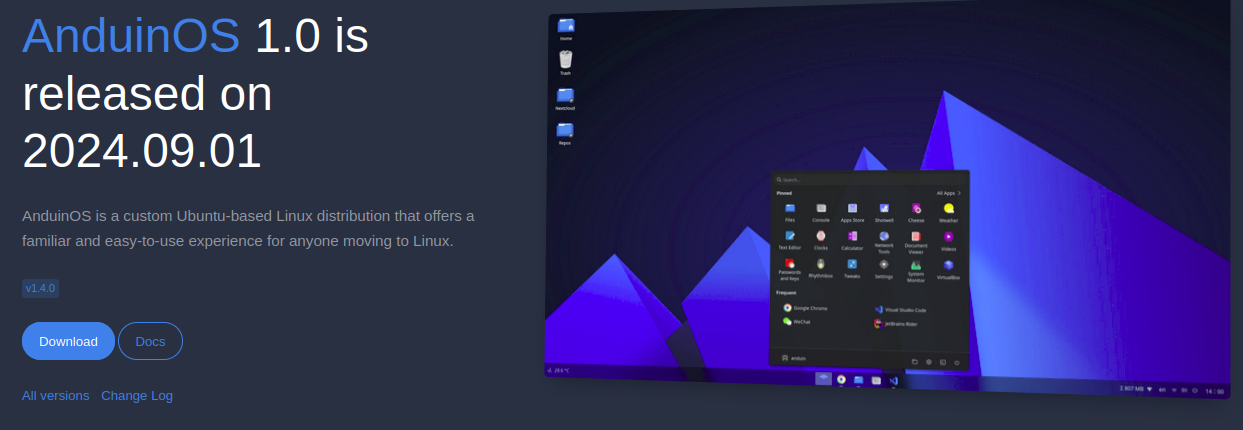Click the Settings gear icon in preview menu
The height and width of the screenshot is (430, 1243).
(884, 264)
